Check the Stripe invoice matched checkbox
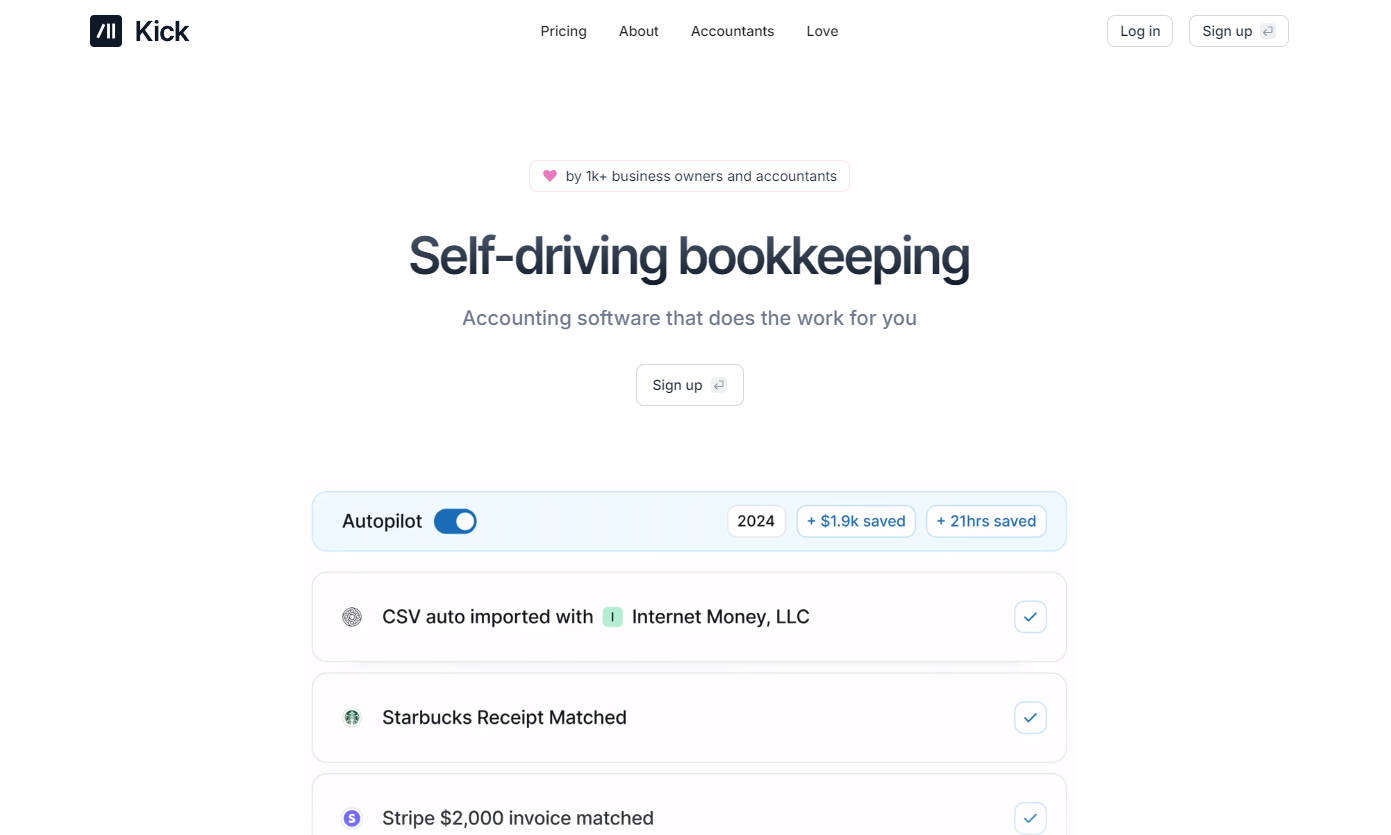 (x=1030, y=818)
